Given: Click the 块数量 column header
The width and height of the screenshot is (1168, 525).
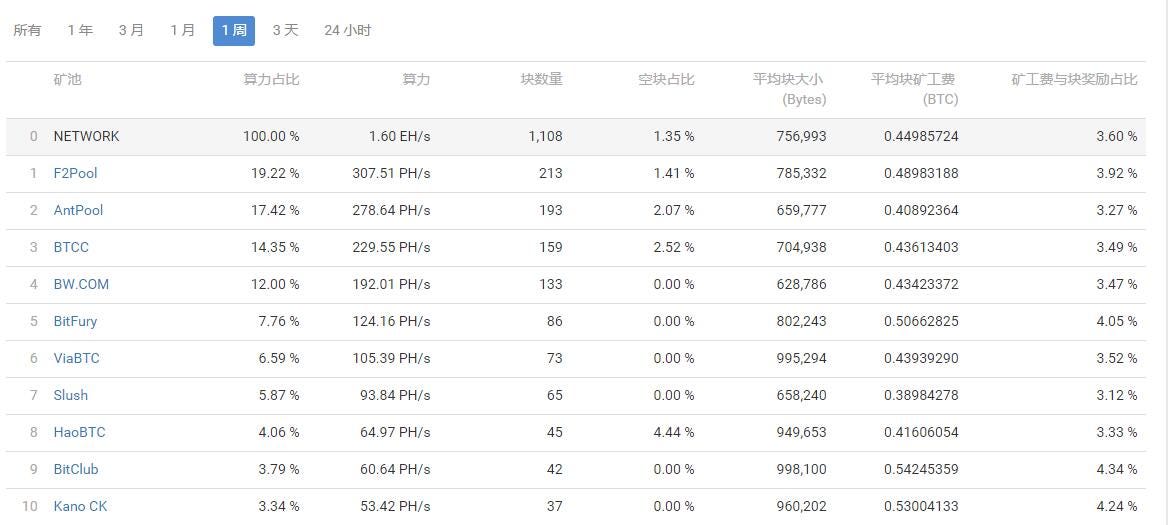Looking at the screenshot, I should [x=542, y=80].
